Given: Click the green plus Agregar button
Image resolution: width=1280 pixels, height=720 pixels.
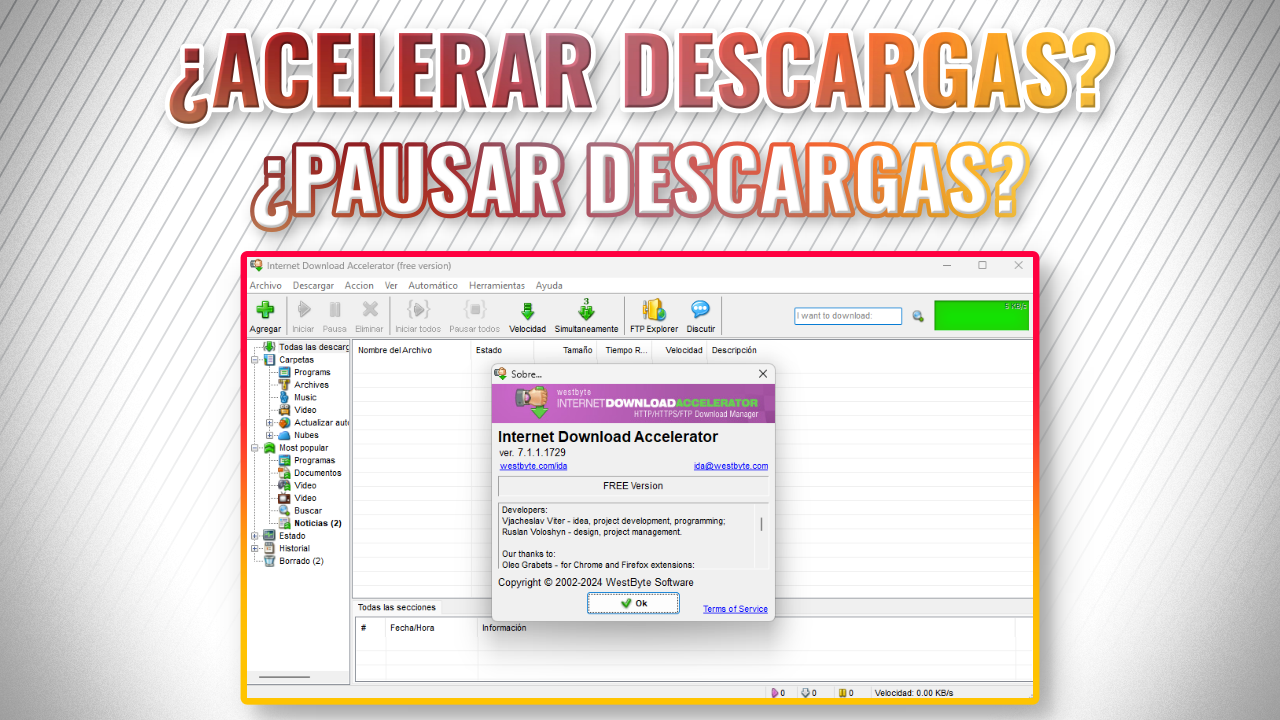Looking at the screenshot, I should click(265, 316).
